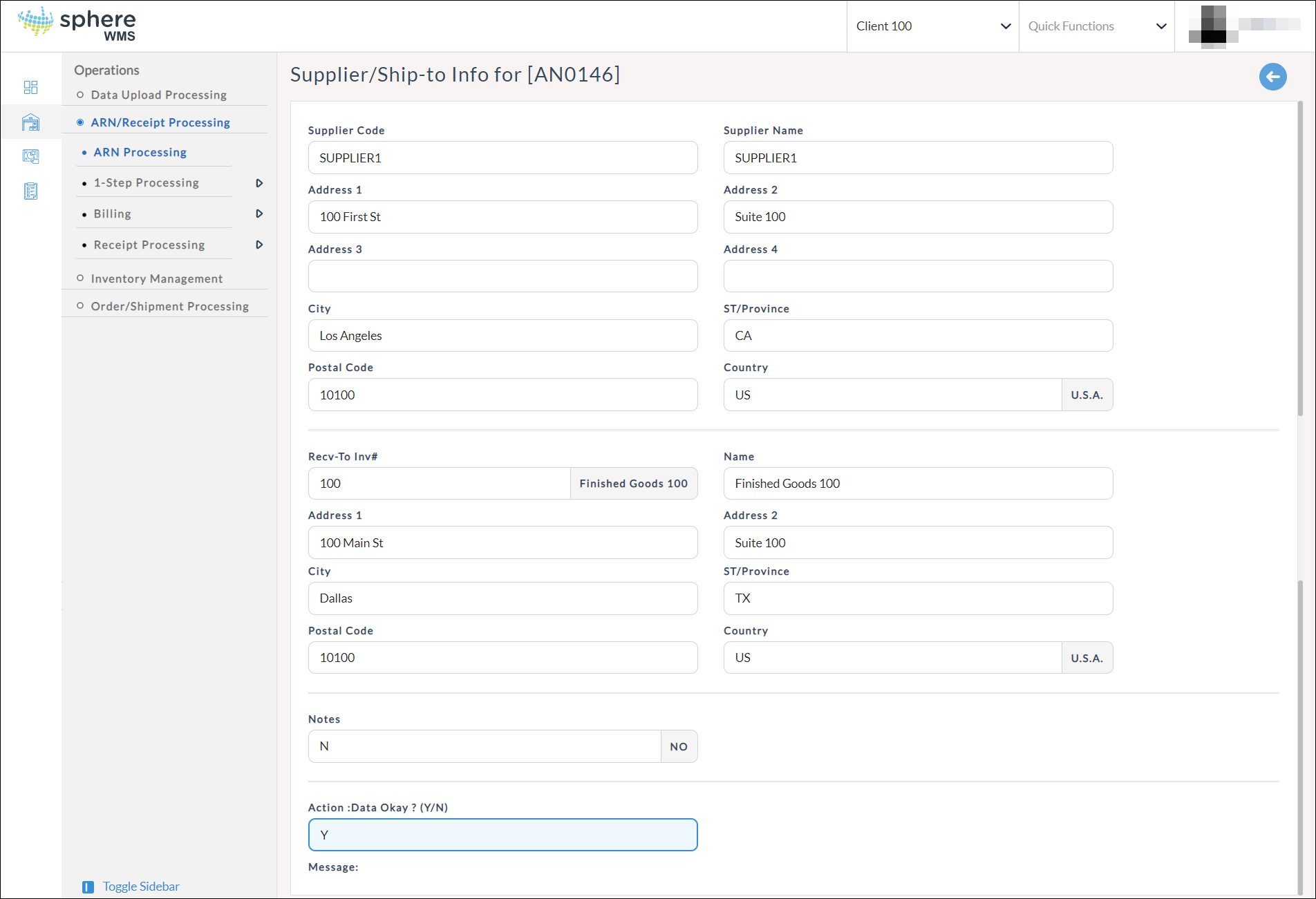This screenshot has width=1316, height=899.
Task: Open Order/Shipment Processing menu
Action: tap(170, 306)
